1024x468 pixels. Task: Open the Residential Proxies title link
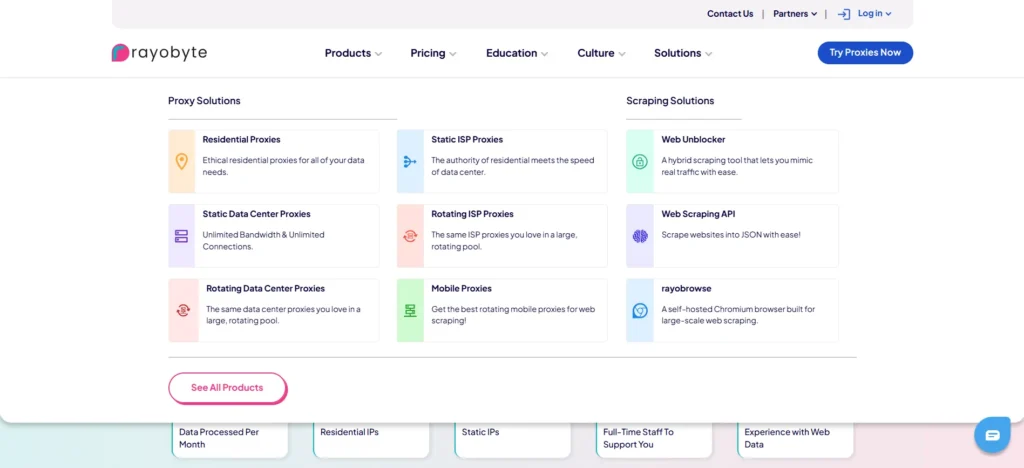242,140
